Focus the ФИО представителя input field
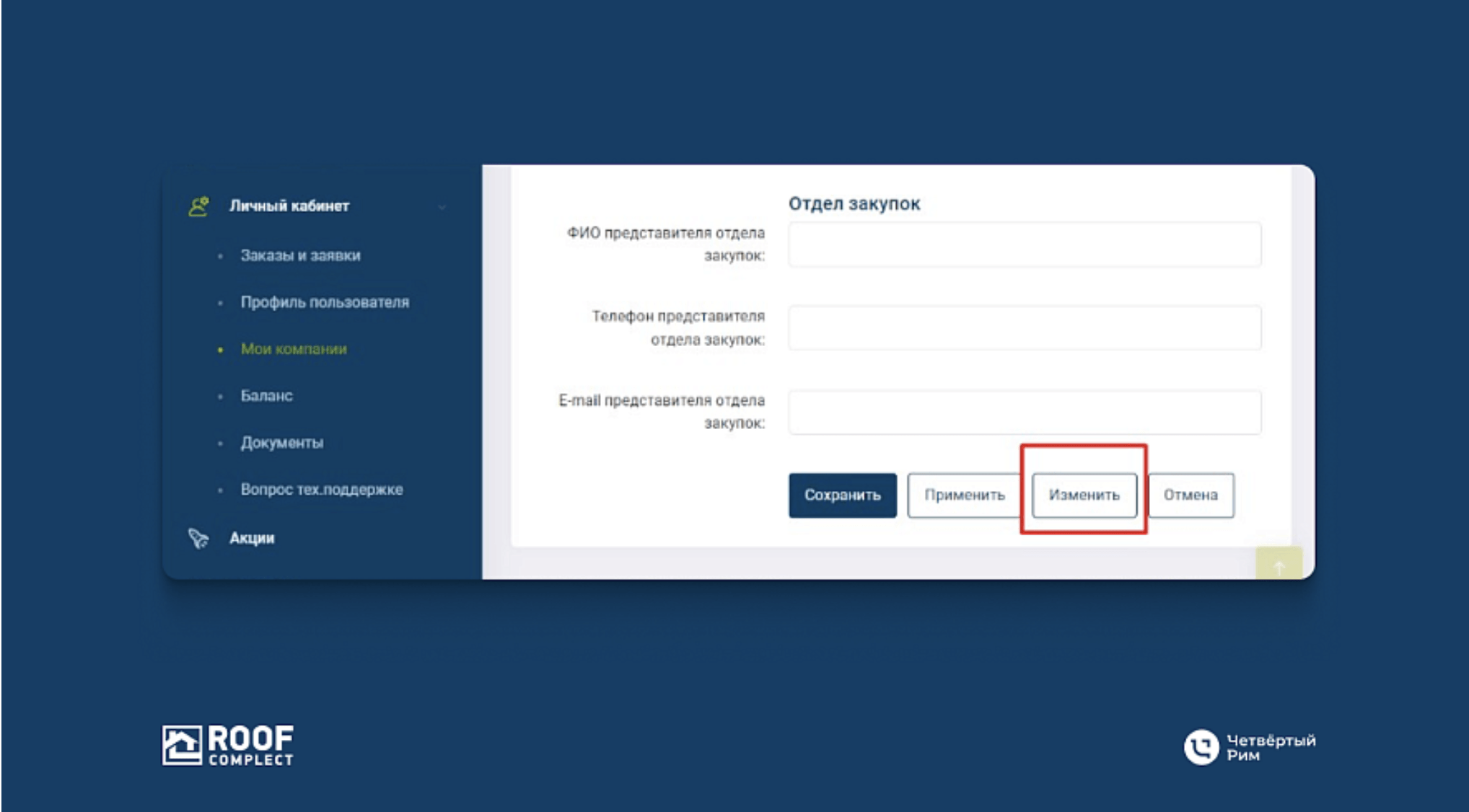Screen dimensions: 1469x812 coord(1024,244)
